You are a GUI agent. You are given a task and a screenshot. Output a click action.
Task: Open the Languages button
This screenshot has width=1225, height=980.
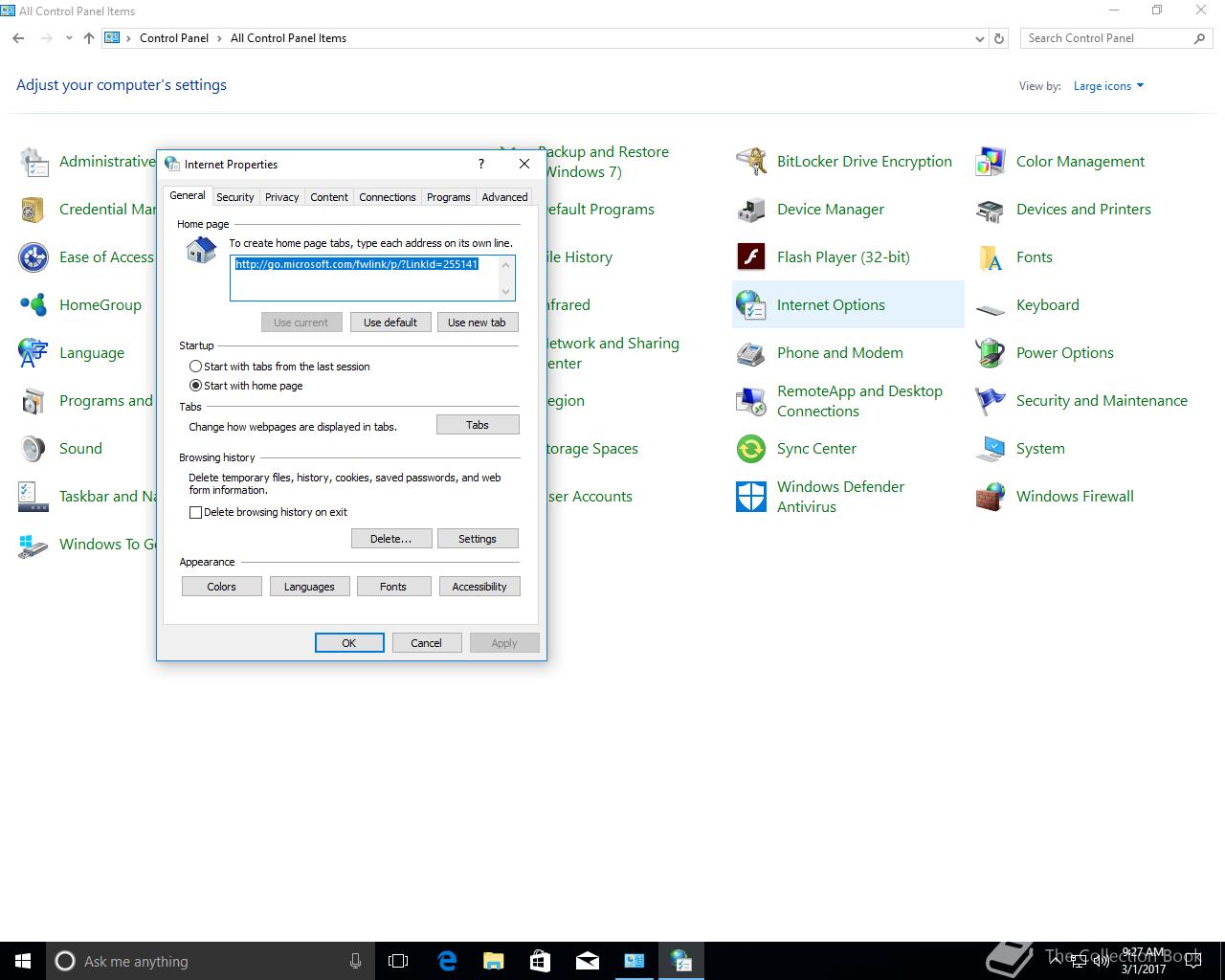(309, 587)
